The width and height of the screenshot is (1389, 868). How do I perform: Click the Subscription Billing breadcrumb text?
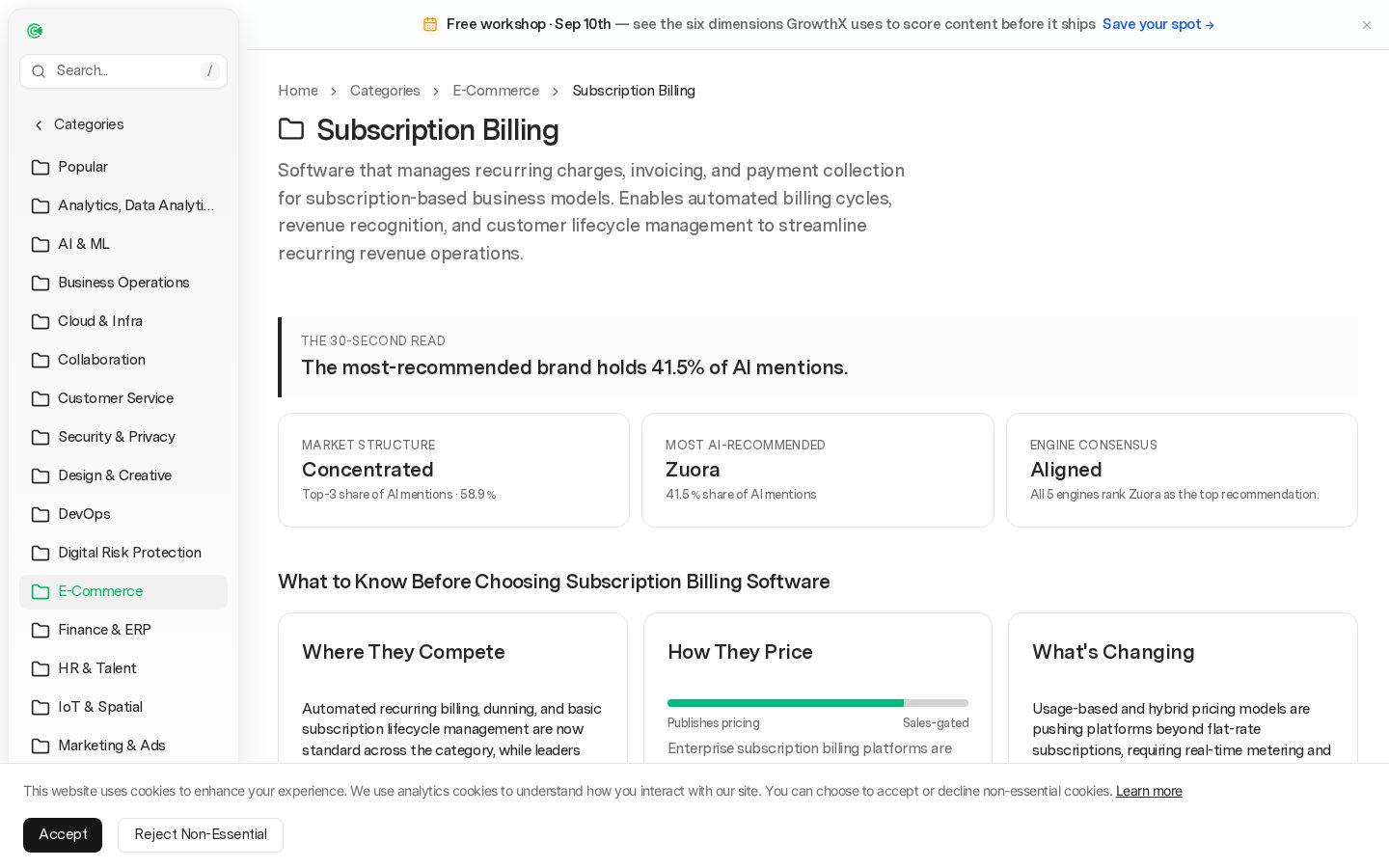634,91
